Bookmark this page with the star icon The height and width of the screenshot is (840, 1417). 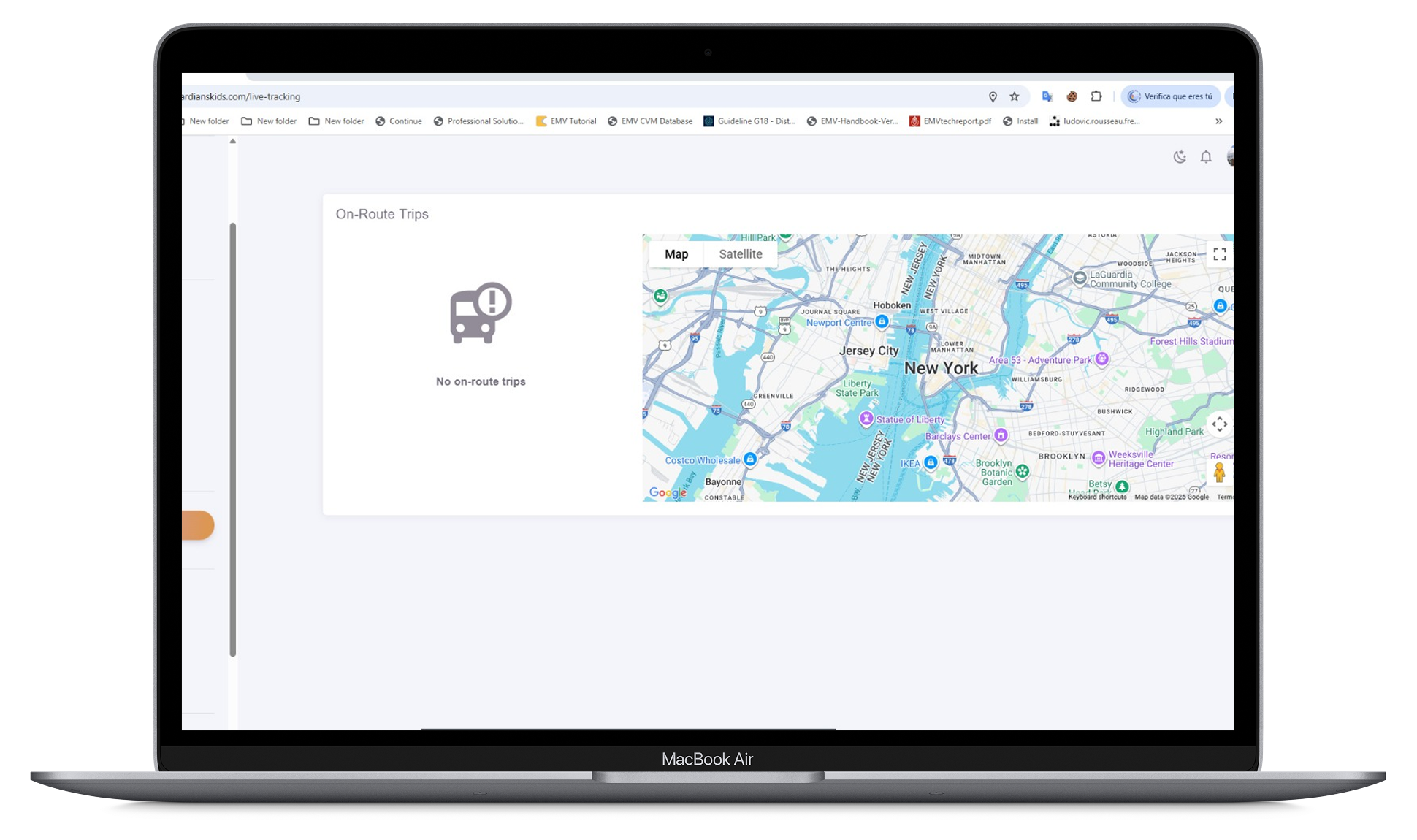pos(1014,96)
